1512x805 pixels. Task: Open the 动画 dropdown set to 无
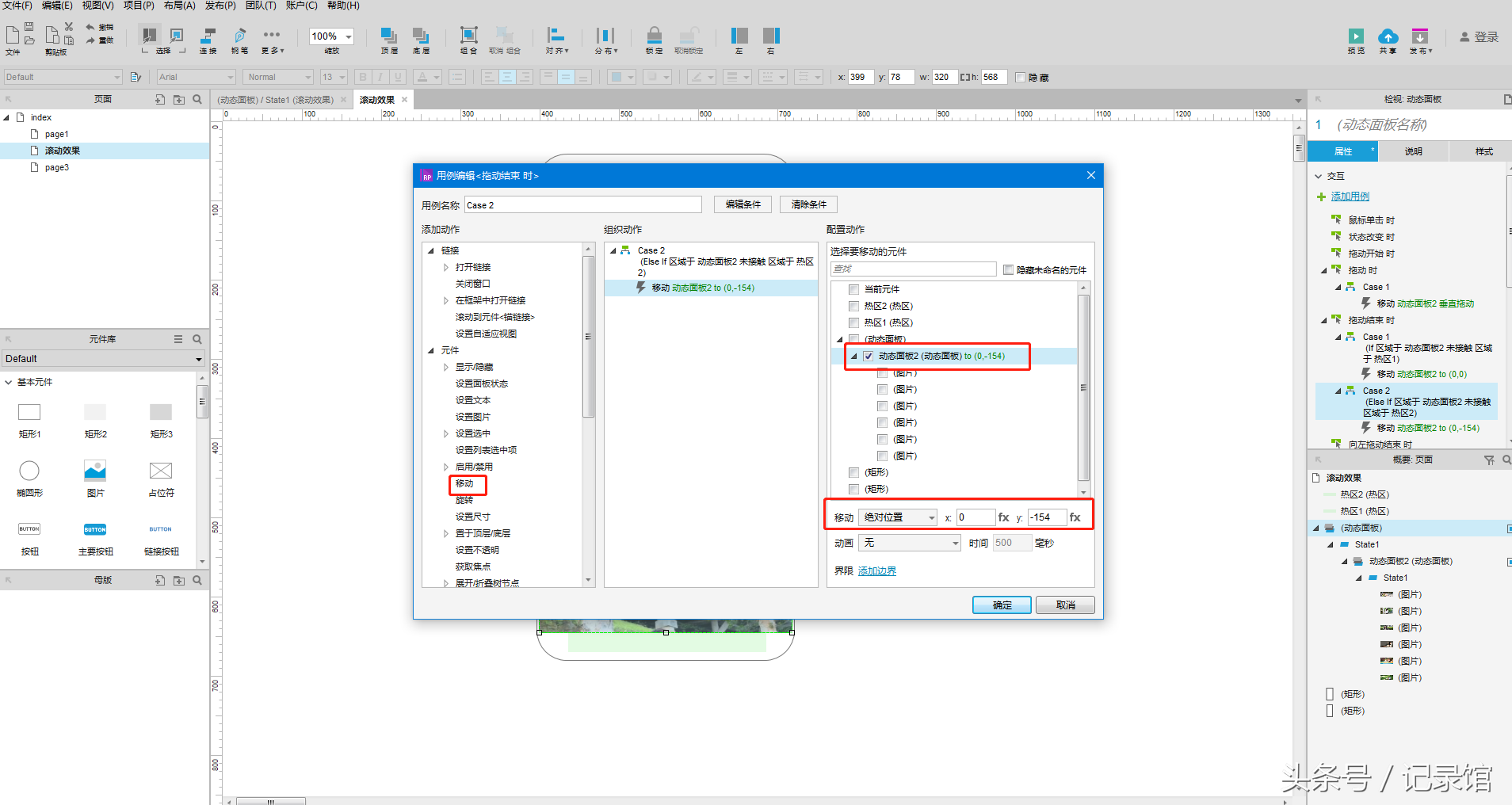(x=911, y=543)
